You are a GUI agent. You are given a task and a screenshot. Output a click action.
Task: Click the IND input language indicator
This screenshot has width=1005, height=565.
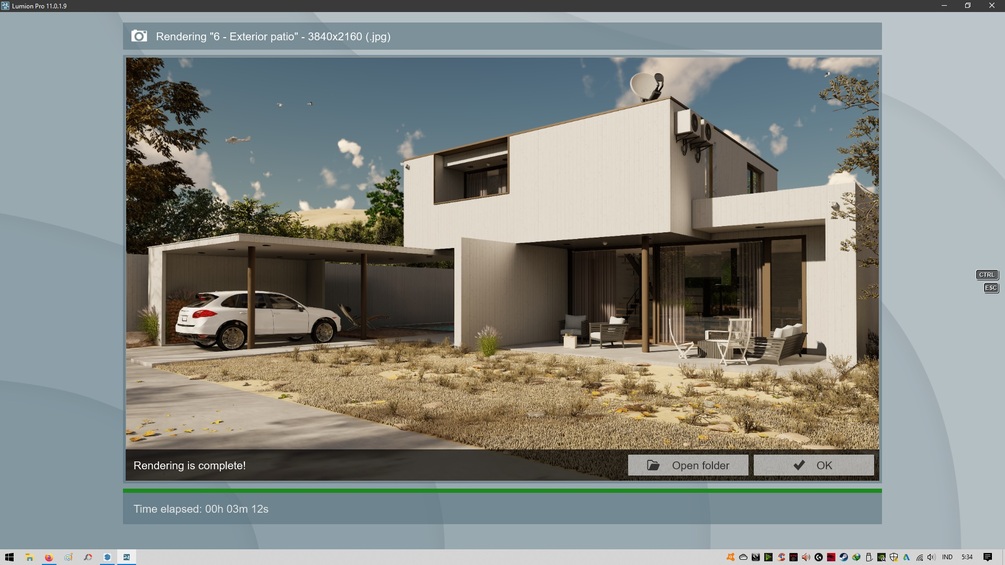[x=947, y=557]
